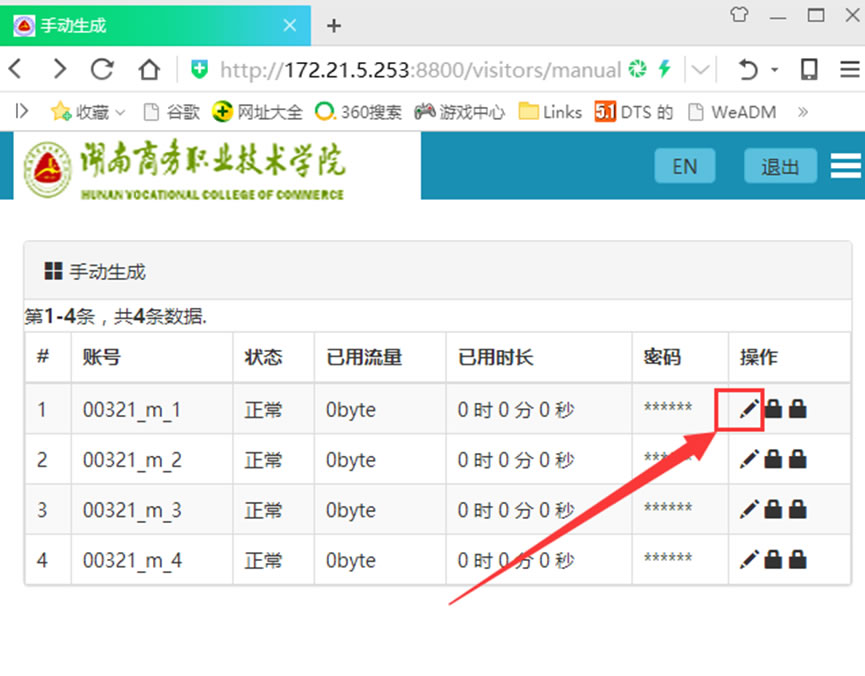Viewport: 865px width, 676px height.
Task: Open the 360搜索 bookmark
Action: coord(358,112)
